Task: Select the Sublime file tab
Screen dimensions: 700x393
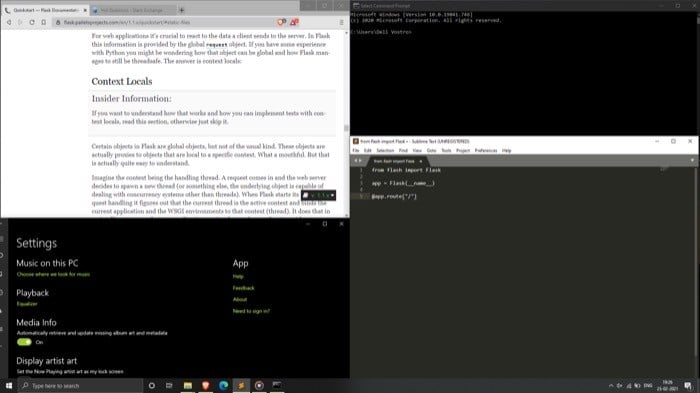Action: pos(394,161)
